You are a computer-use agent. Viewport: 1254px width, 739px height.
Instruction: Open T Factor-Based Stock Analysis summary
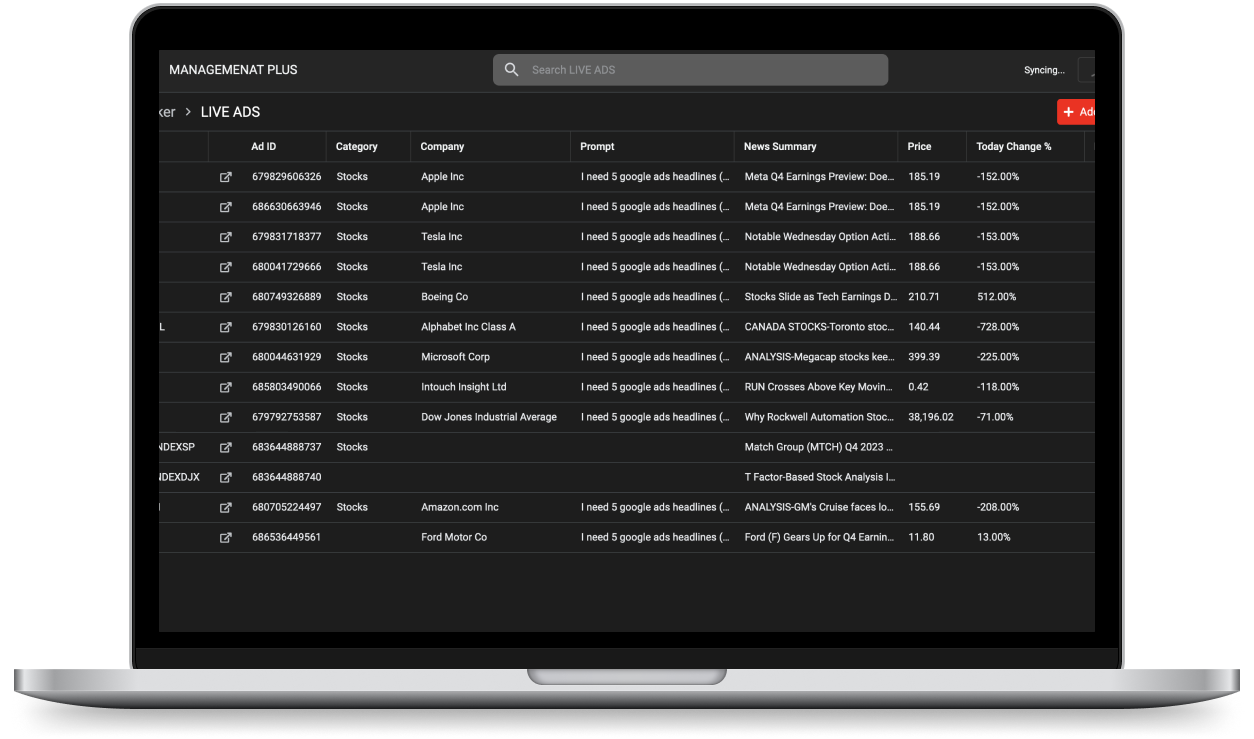[x=820, y=477]
